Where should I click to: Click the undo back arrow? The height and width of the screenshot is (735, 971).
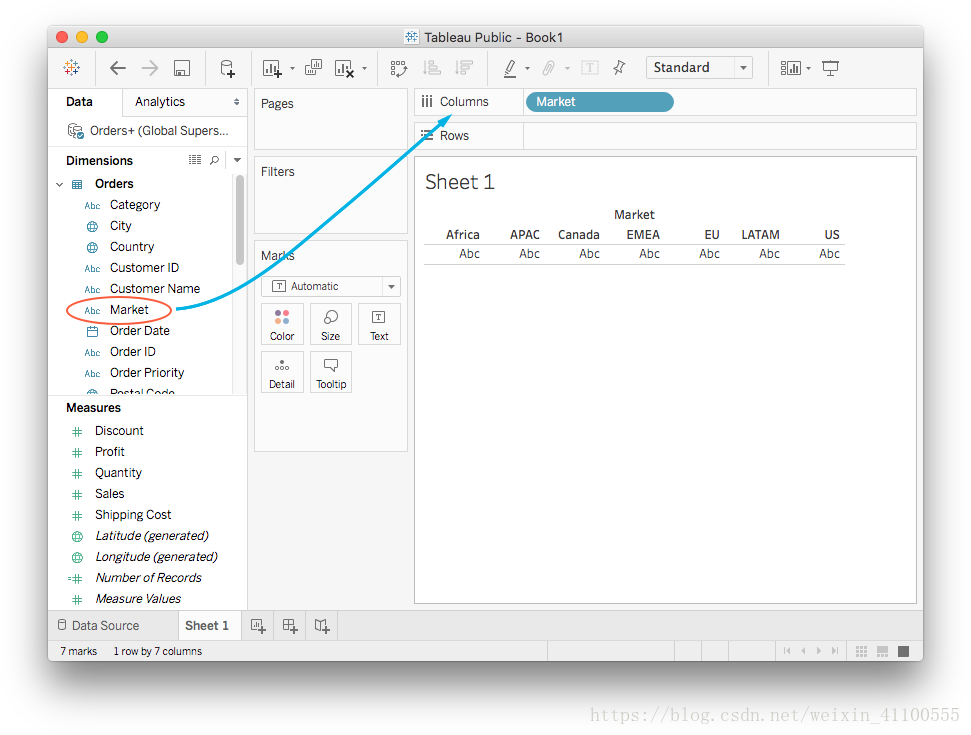click(x=118, y=67)
